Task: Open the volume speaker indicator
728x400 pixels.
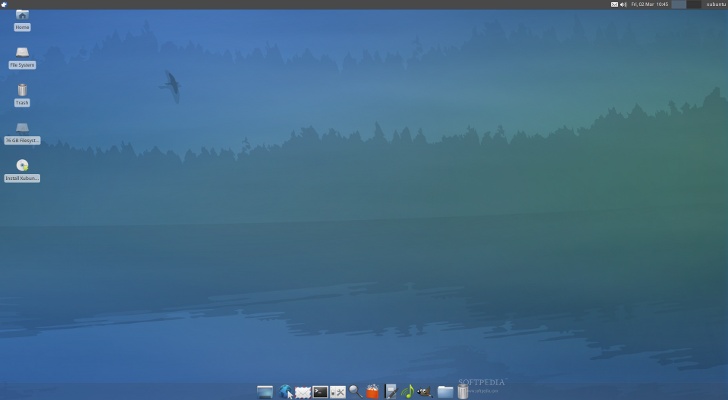Action: tap(624, 4)
